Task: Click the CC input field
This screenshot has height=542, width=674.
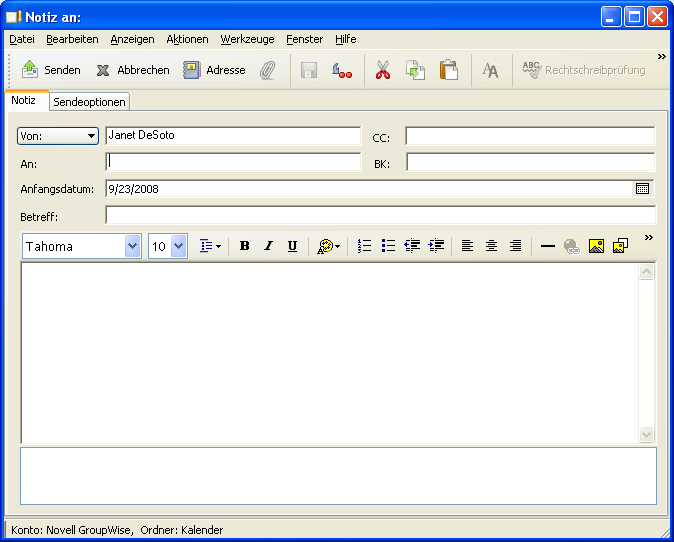Action: tap(530, 136)
